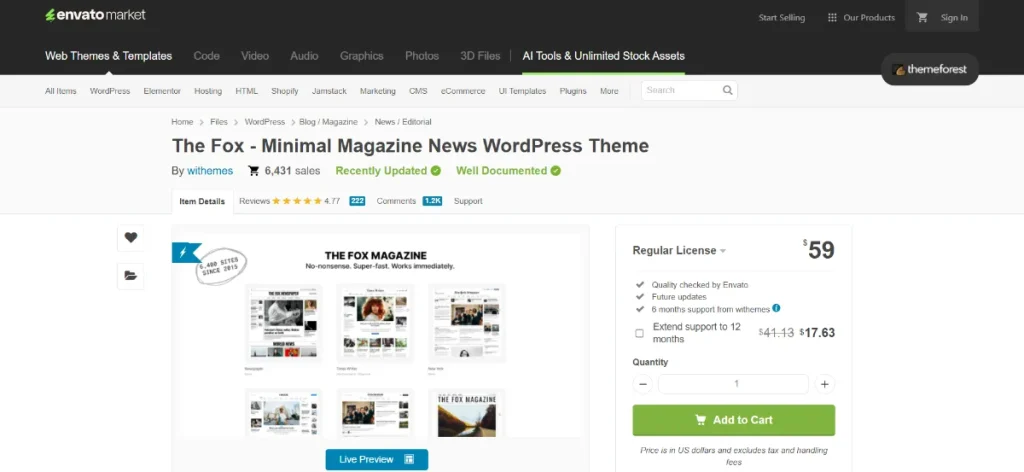Click the Start Selling link
This screenshot has height=472, width=1024.
782,18
